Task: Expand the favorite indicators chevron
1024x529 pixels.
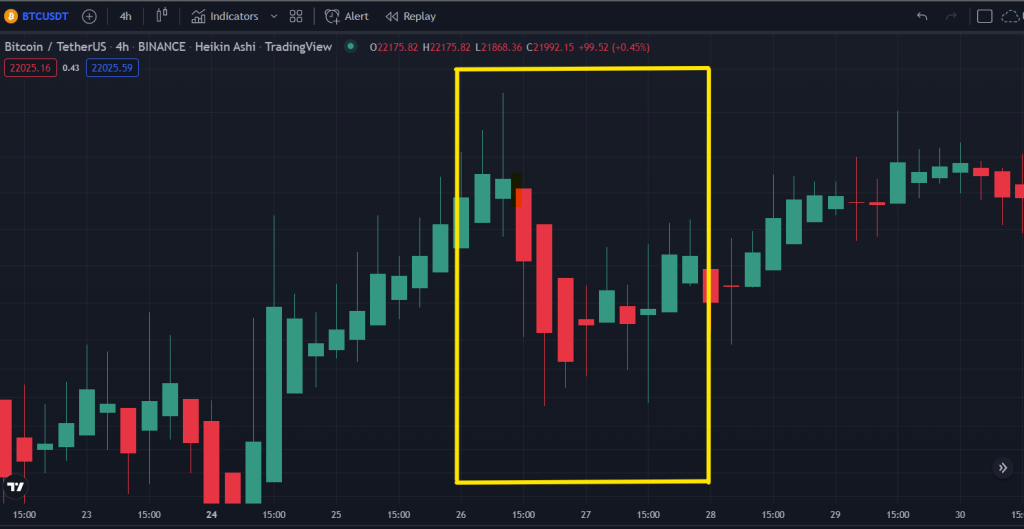Action: [x=274, y=16]
